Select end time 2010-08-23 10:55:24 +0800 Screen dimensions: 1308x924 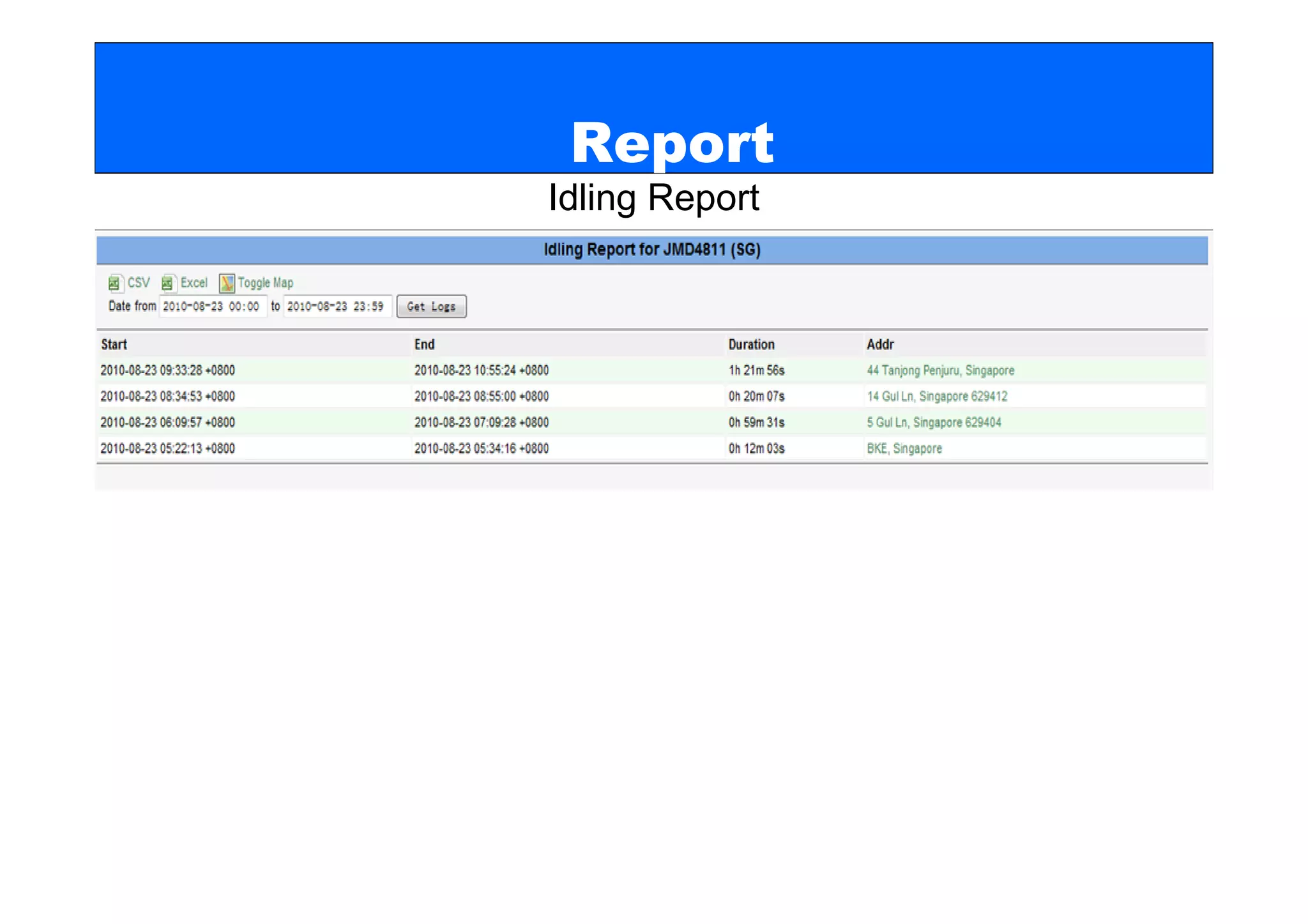(x=482, y=370)
